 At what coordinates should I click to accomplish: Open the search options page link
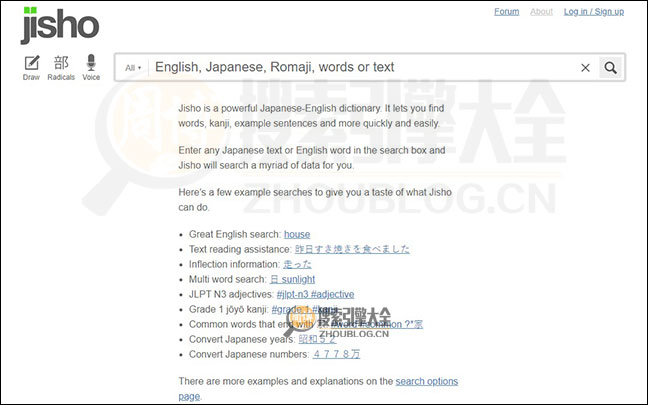click(426, 382)
